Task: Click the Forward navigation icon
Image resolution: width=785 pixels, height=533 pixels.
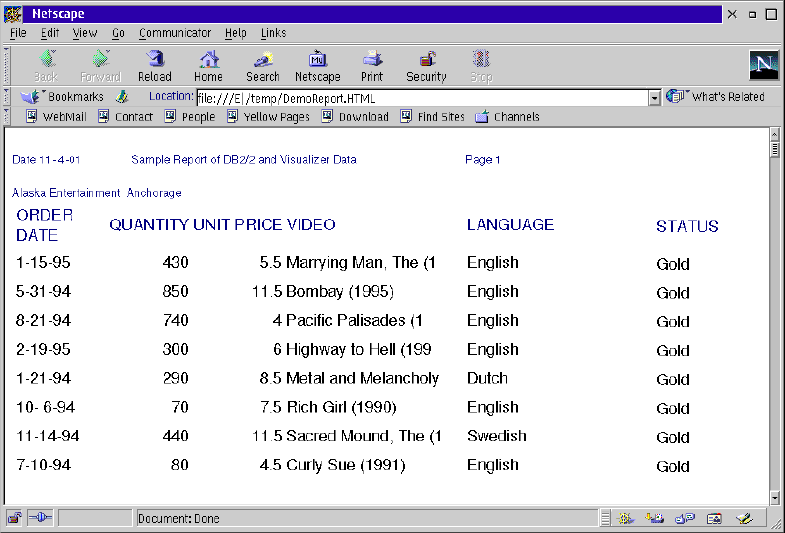Action: (x=101, y=66)
